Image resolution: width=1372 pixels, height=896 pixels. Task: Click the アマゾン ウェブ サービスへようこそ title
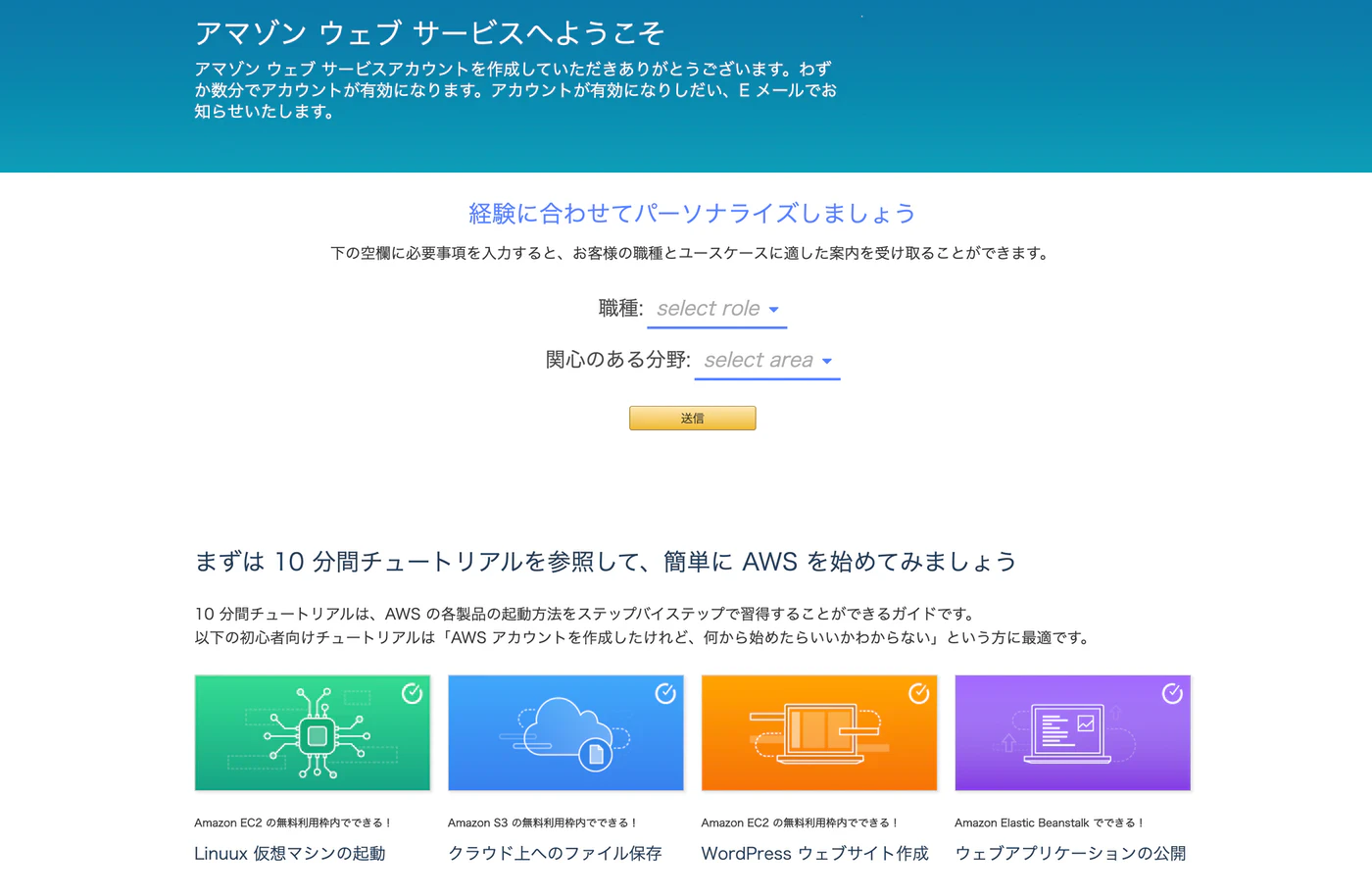(x=429, y=33)
